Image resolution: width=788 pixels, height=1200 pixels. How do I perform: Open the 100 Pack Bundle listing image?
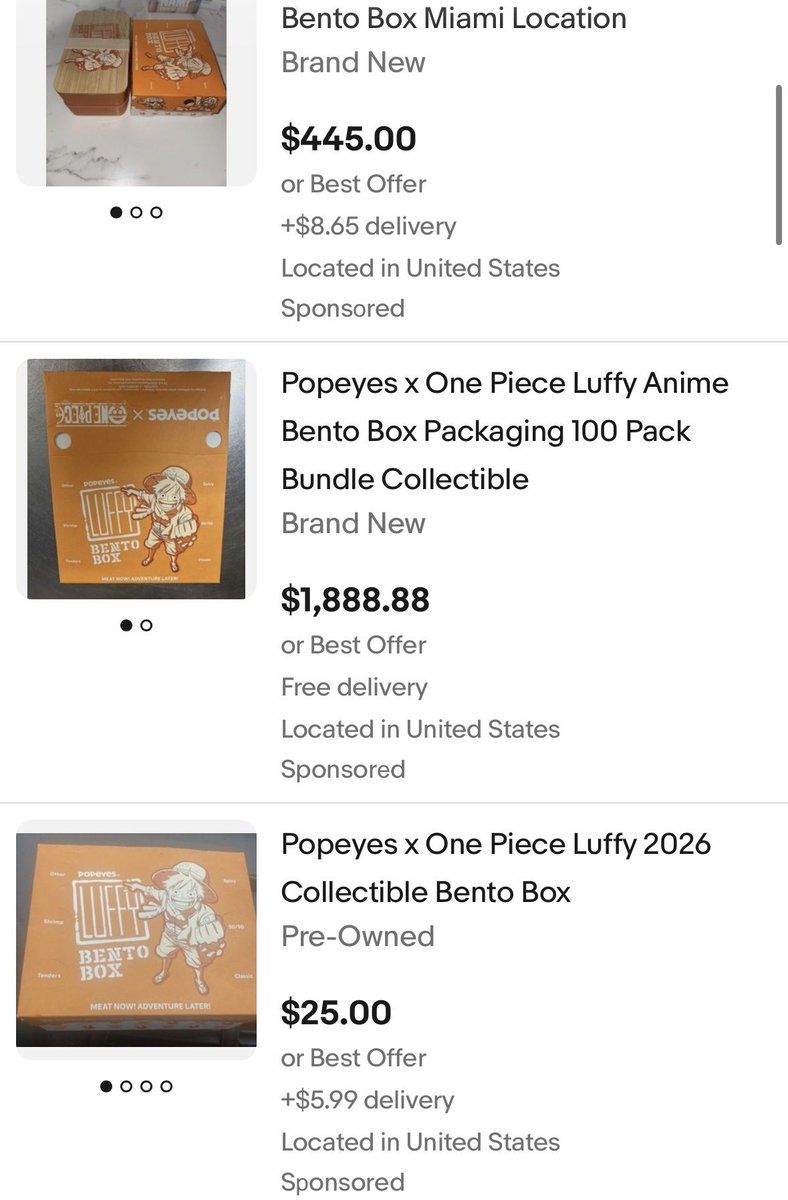pos(136,479)
